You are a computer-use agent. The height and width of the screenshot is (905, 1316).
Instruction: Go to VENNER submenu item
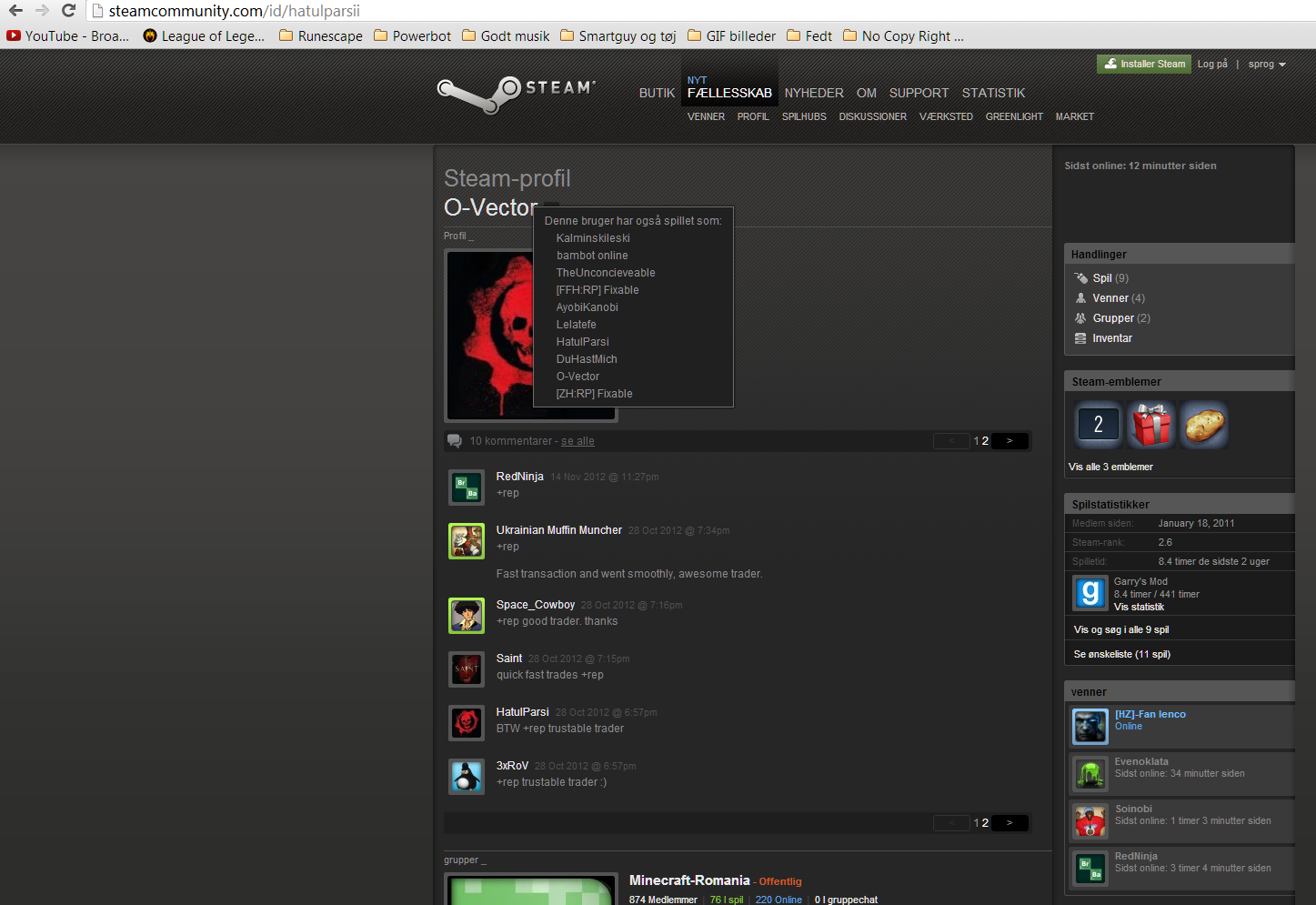[x=706, y=116]
